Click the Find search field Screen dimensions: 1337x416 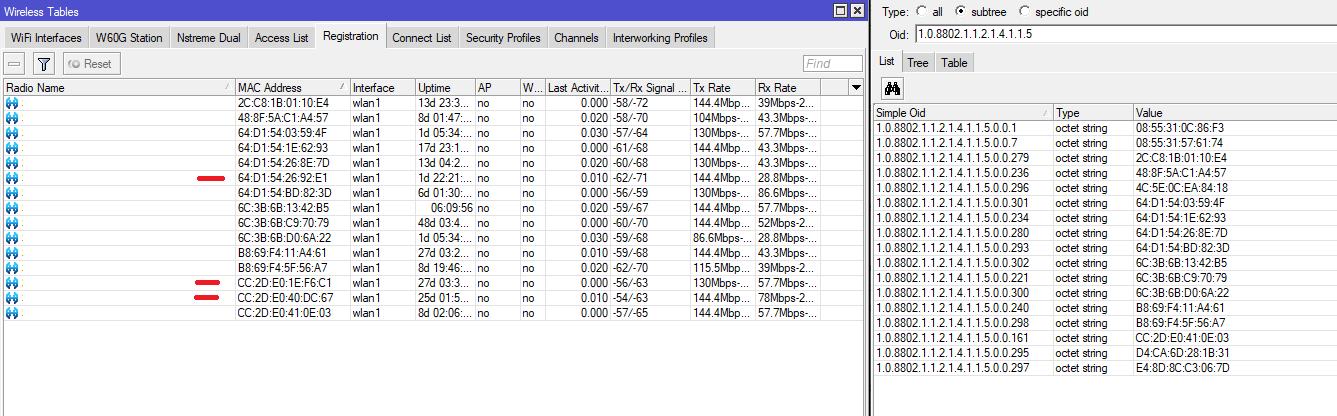(832, 63)
